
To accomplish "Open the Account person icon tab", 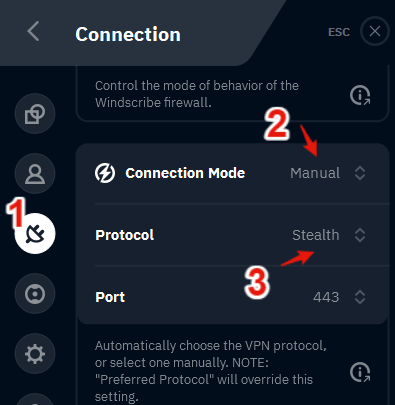I will (x=35, y=174).
